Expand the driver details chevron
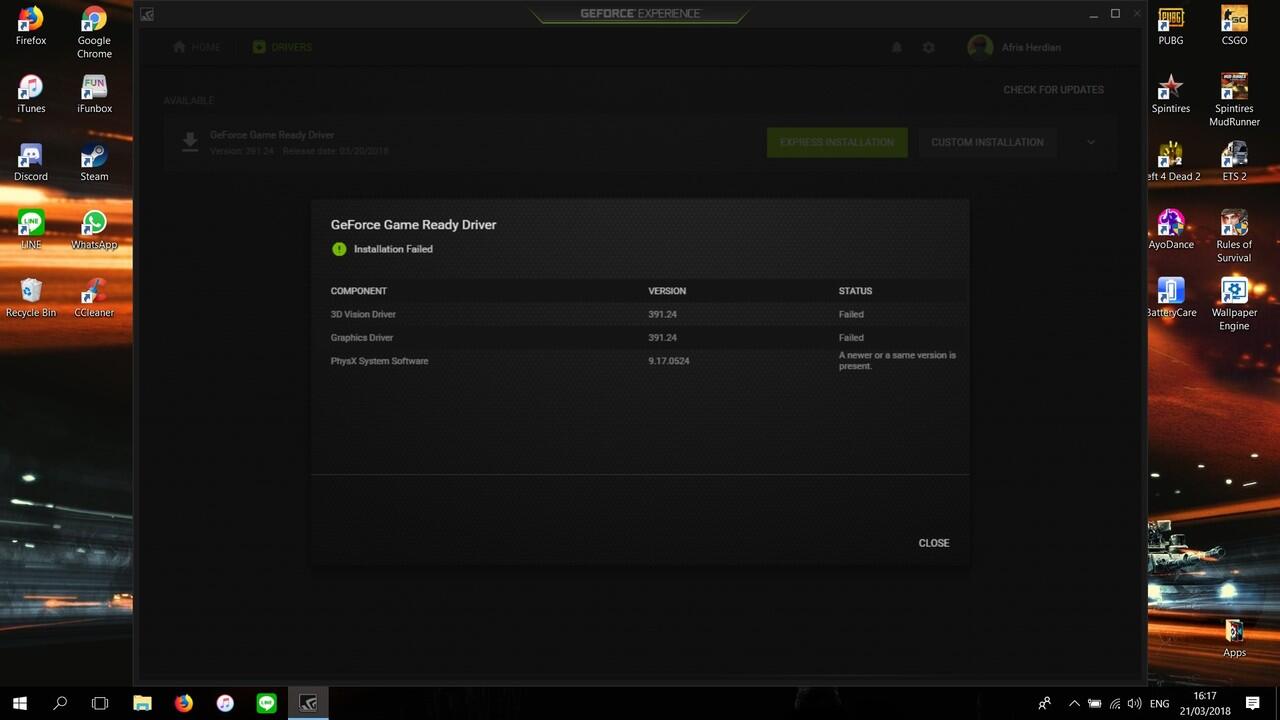 1091,142
